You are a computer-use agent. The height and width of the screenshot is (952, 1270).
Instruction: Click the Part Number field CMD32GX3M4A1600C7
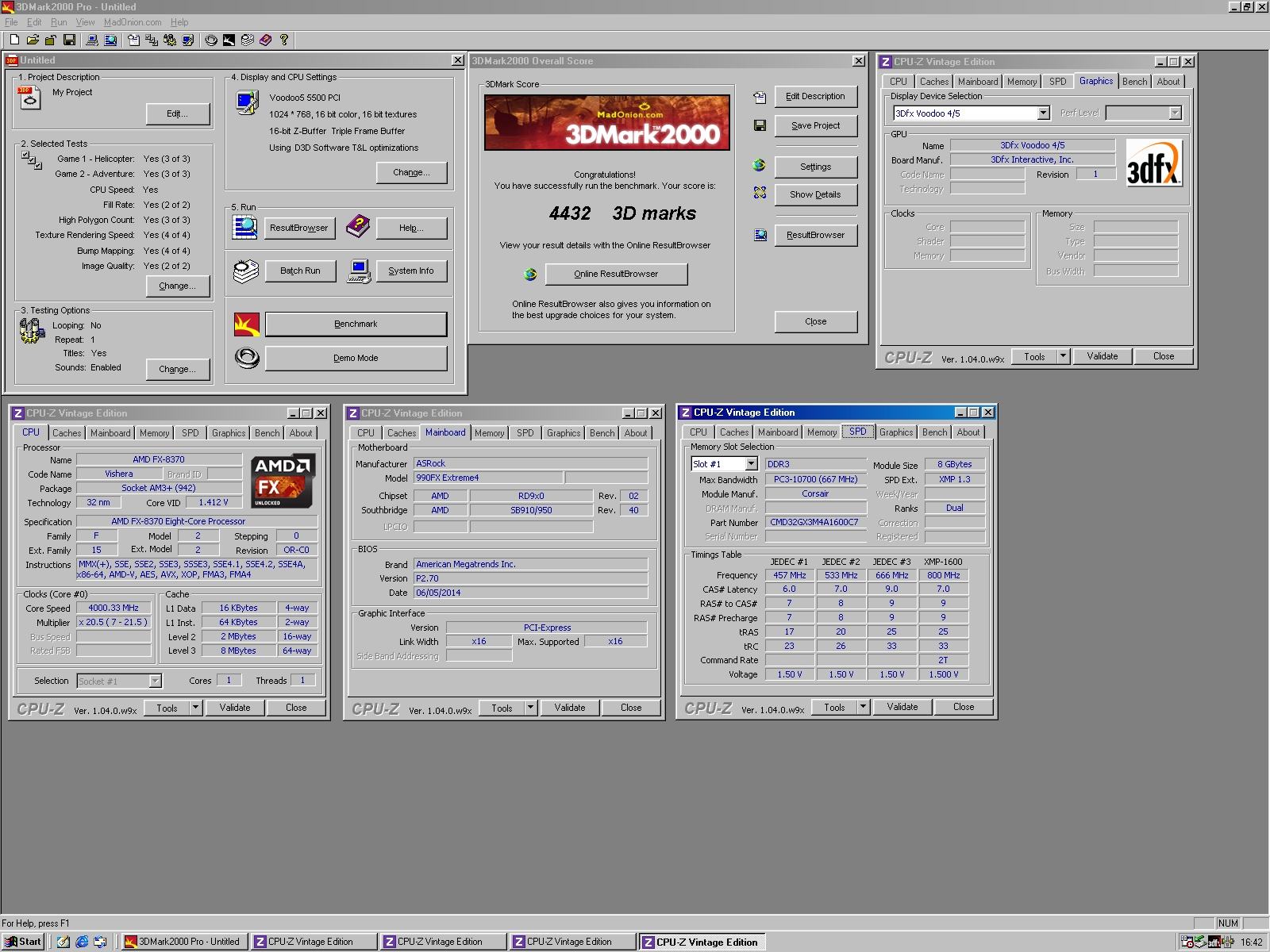tap(815, 523)
